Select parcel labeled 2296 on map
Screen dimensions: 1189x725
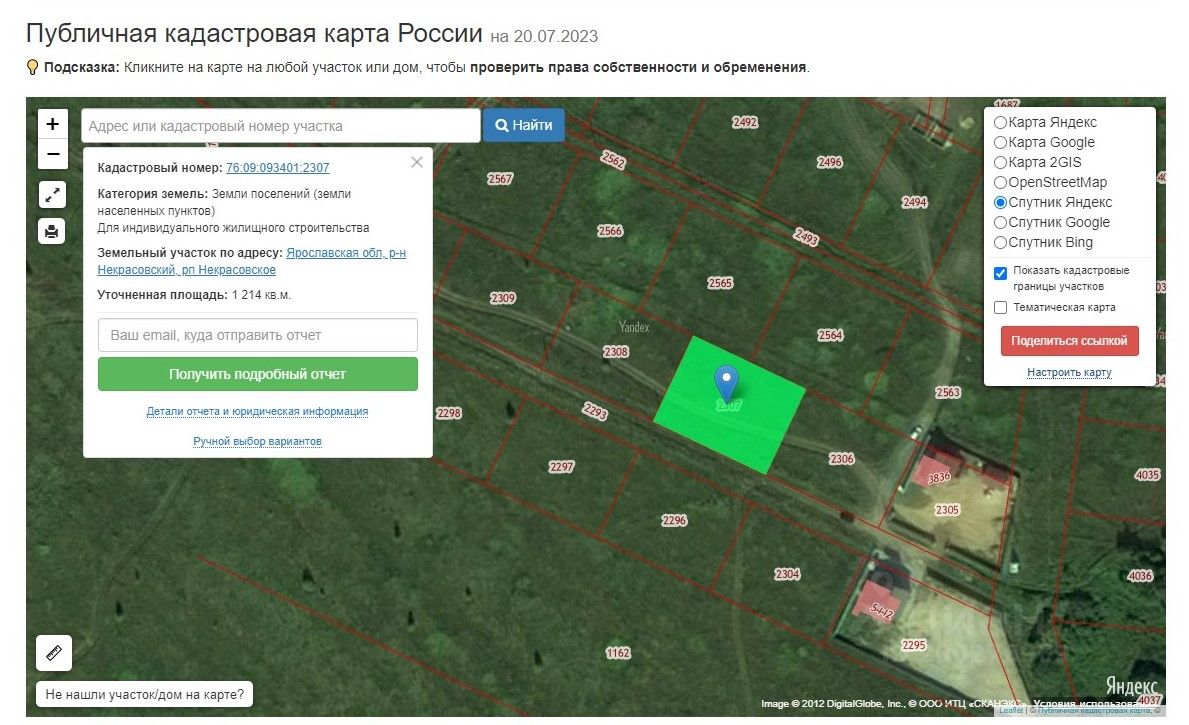pyautogui.click(x=674, y=520)
